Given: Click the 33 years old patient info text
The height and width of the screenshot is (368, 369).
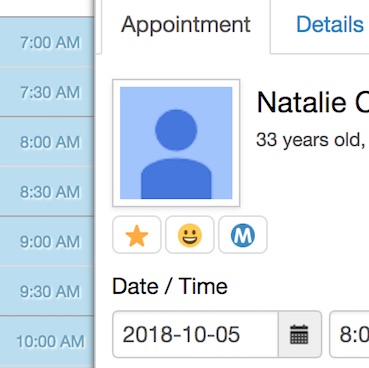Looking at the screenshot, I should pos(311,140).
